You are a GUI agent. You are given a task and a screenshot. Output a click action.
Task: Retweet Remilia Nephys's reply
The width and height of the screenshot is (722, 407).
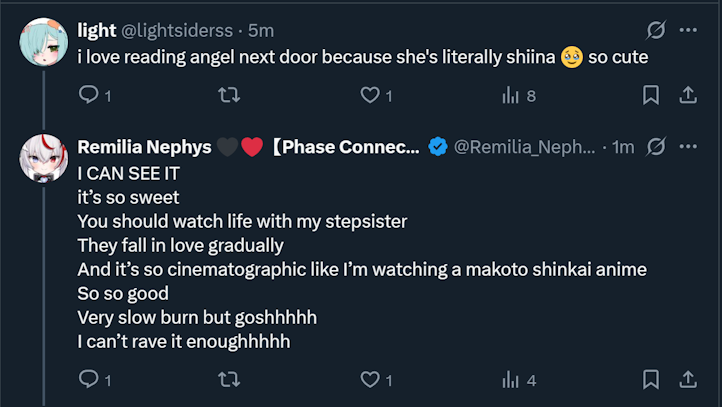pos(229,379)
